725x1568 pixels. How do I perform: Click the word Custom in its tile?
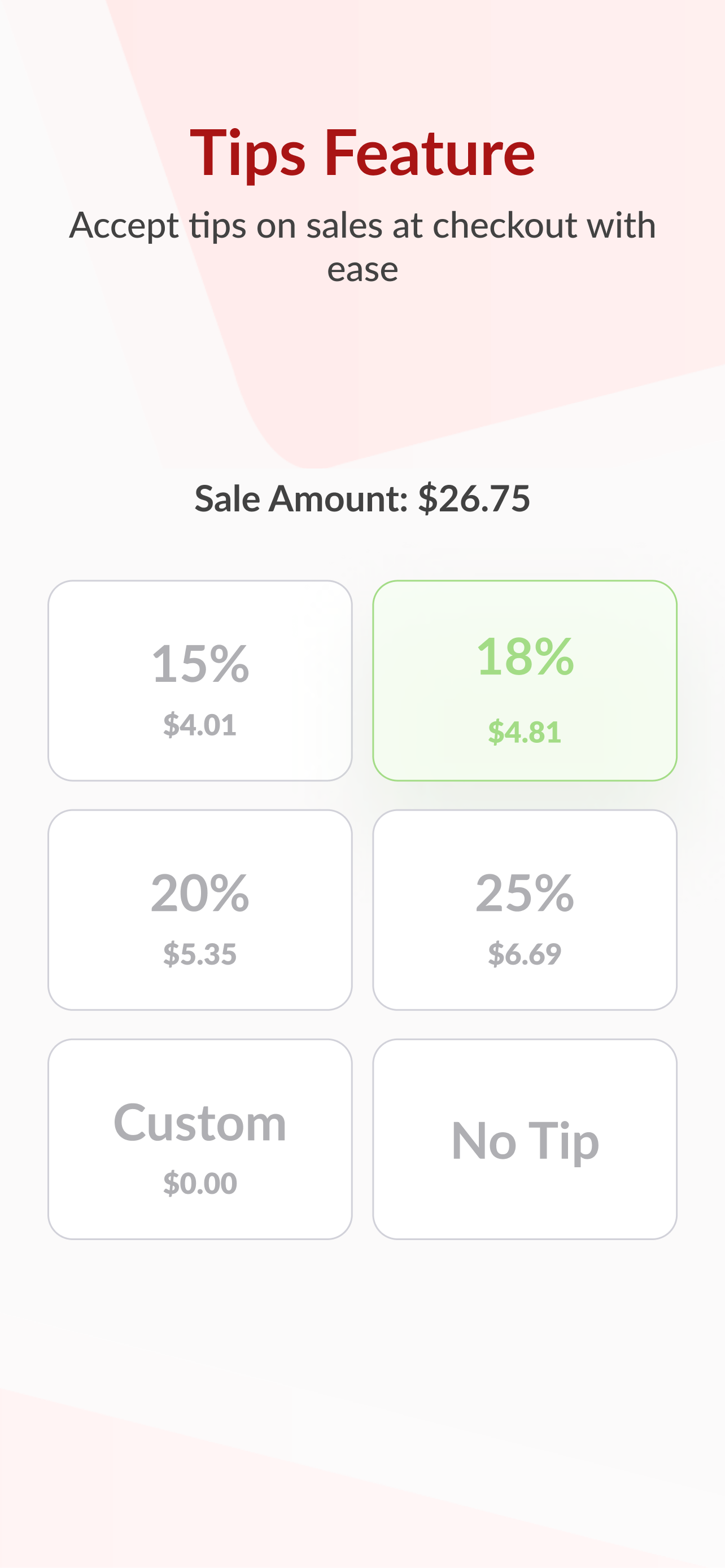coord(200,1123)
